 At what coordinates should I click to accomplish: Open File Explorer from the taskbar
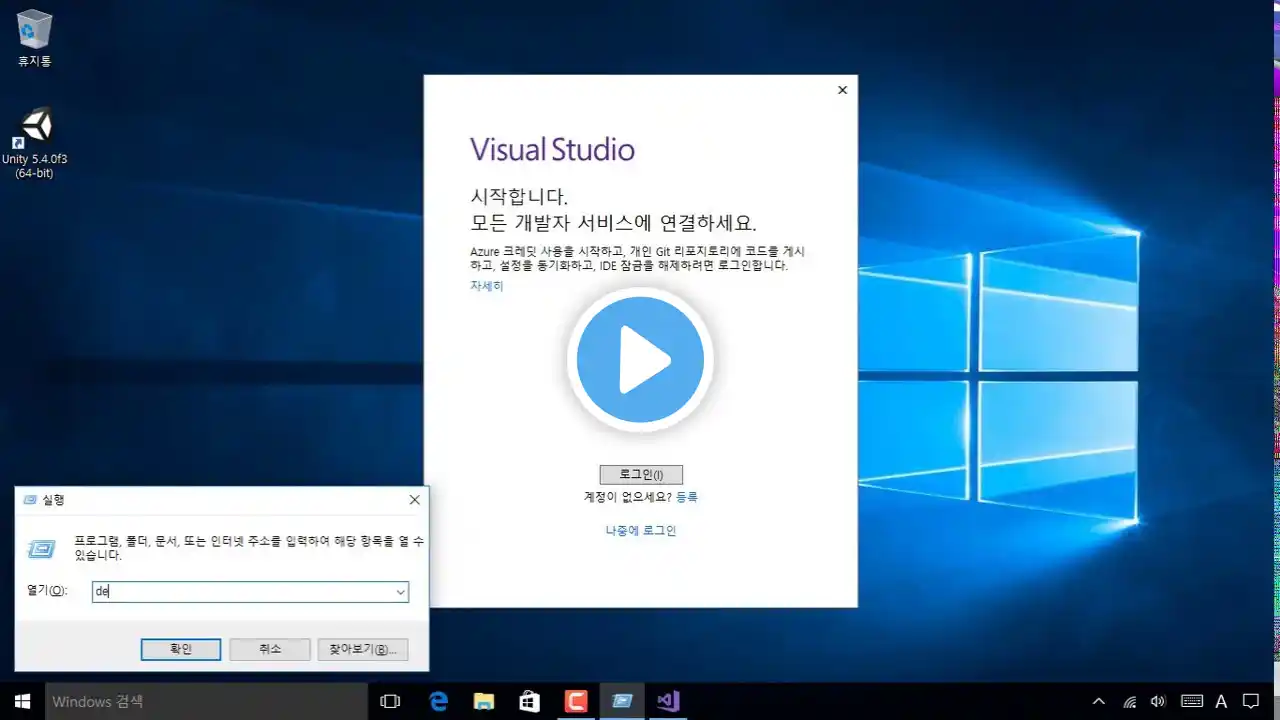[484, 701]
